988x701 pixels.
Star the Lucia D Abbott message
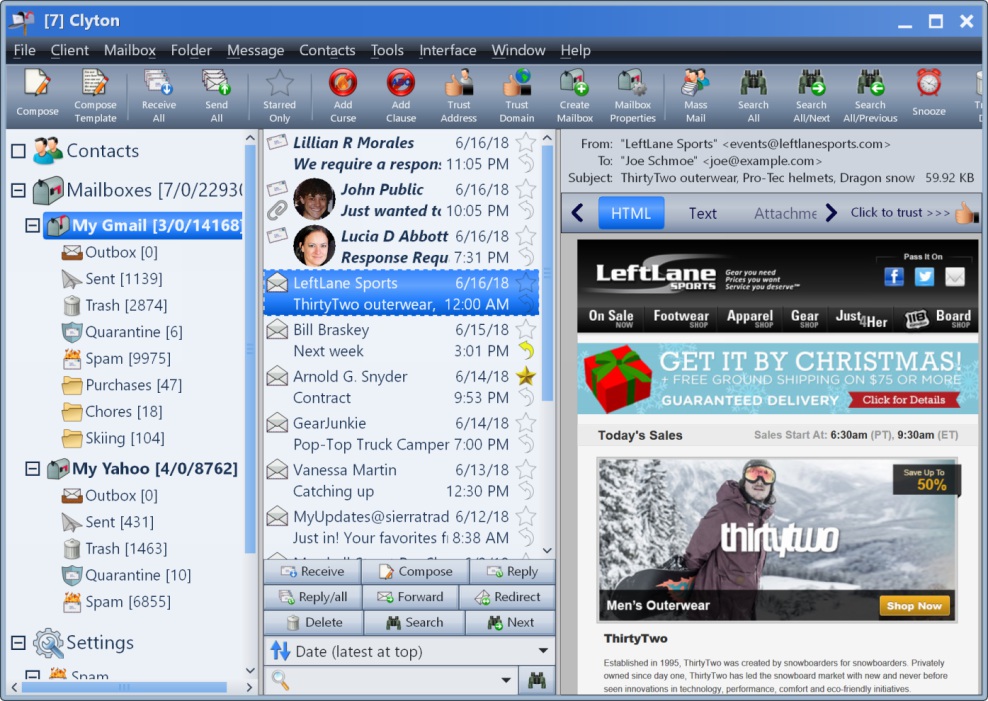(x=526, y=236)
